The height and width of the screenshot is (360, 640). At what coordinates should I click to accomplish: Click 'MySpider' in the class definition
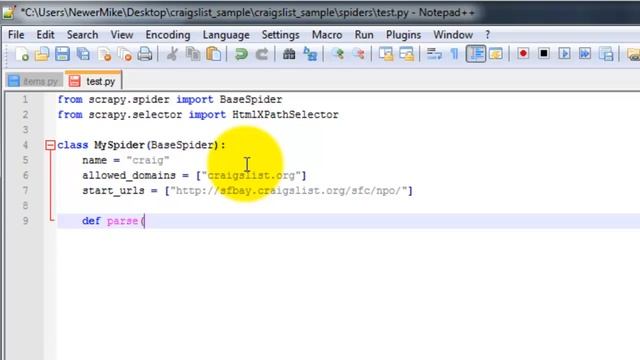point(120,145)
